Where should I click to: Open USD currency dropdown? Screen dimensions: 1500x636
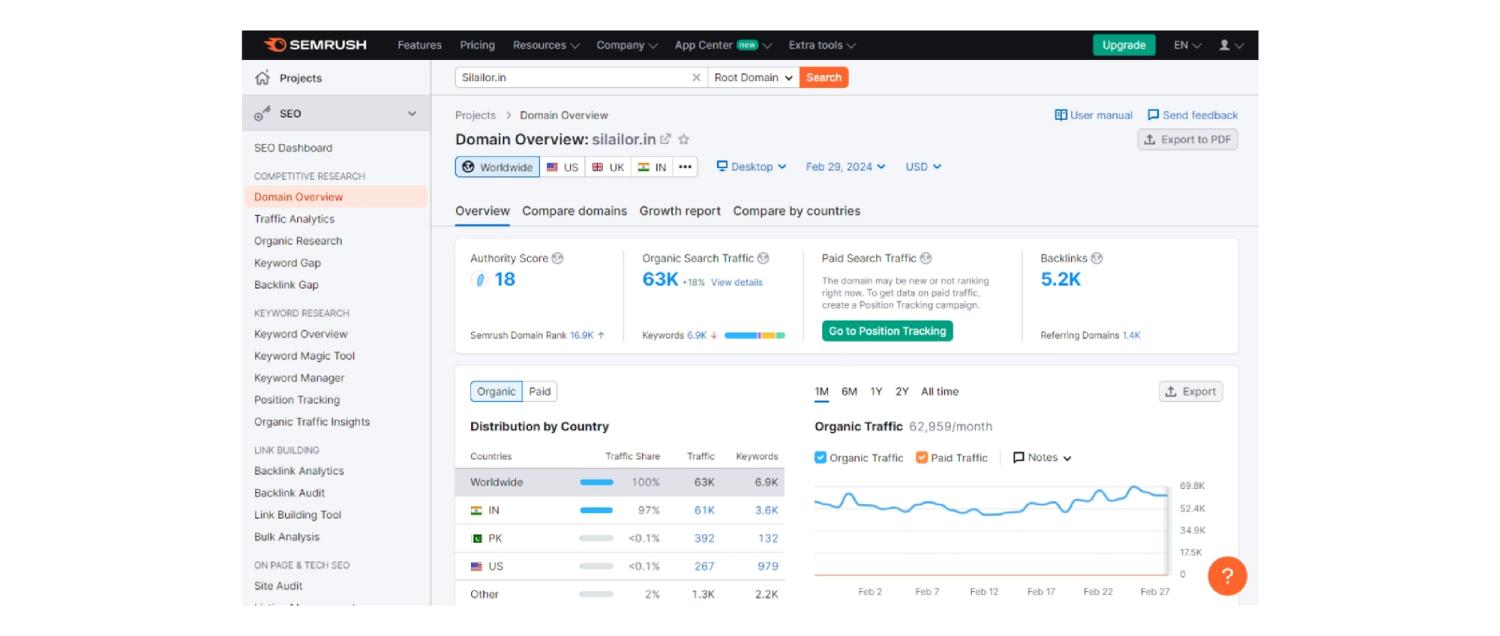click(924, 167)
